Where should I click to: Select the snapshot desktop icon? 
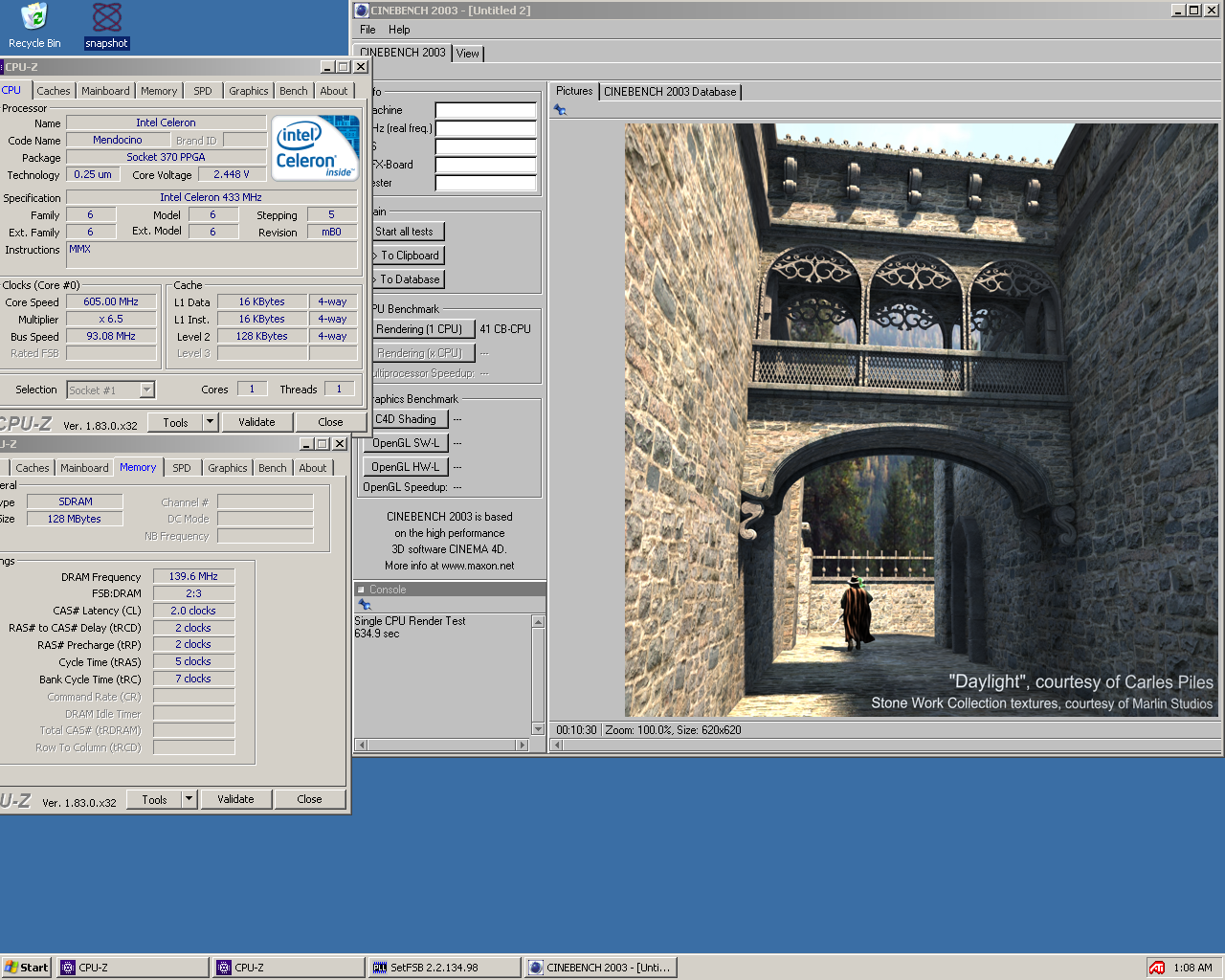(x=106, y=26)
